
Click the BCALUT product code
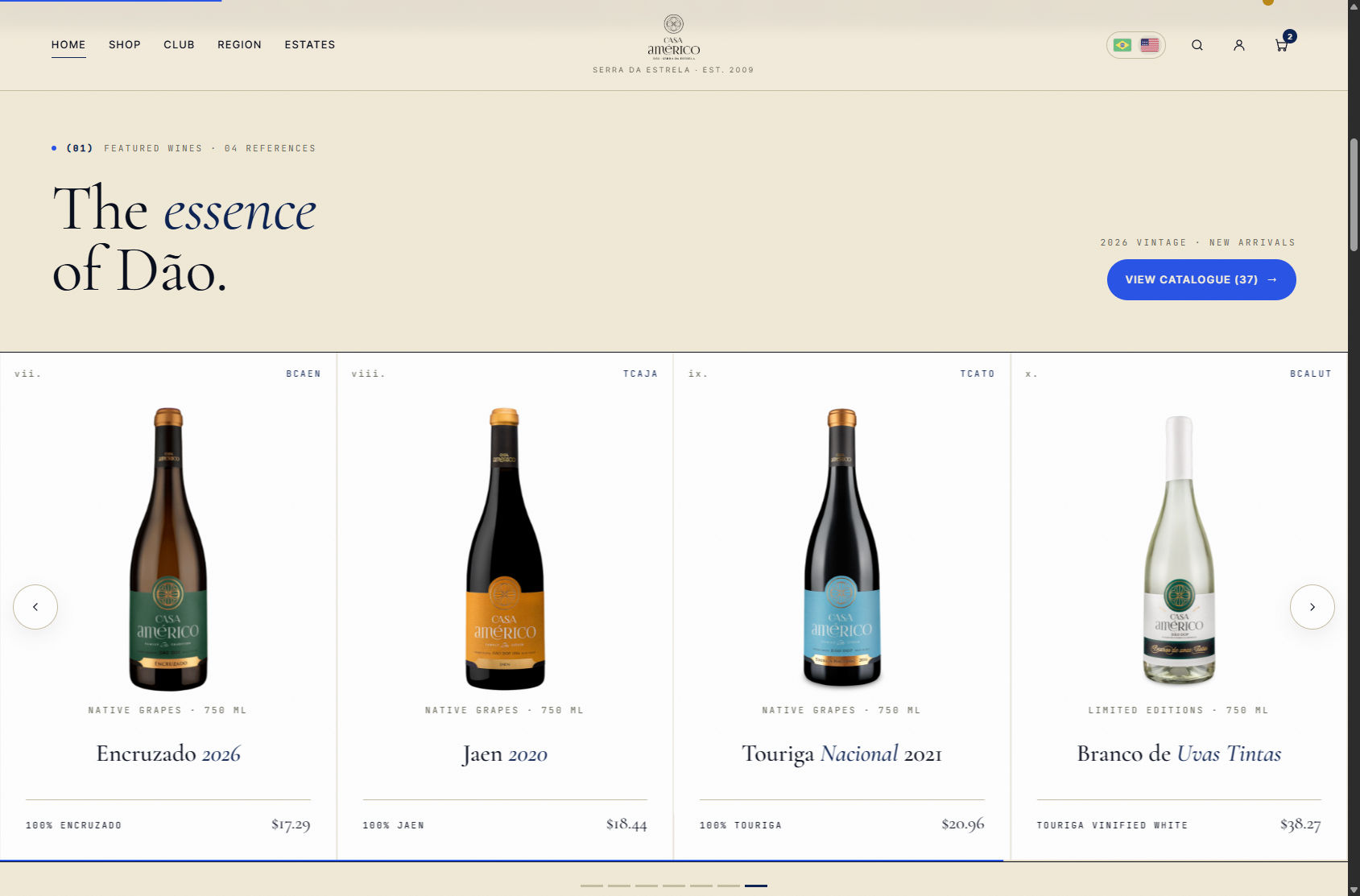pos(1311,374)
